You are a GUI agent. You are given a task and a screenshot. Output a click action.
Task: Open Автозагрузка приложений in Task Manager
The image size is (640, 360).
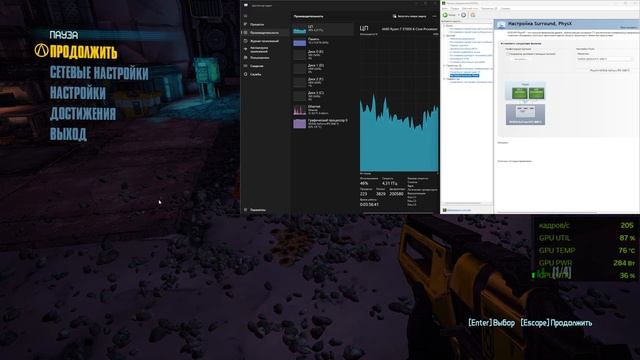tap(260, 49)
